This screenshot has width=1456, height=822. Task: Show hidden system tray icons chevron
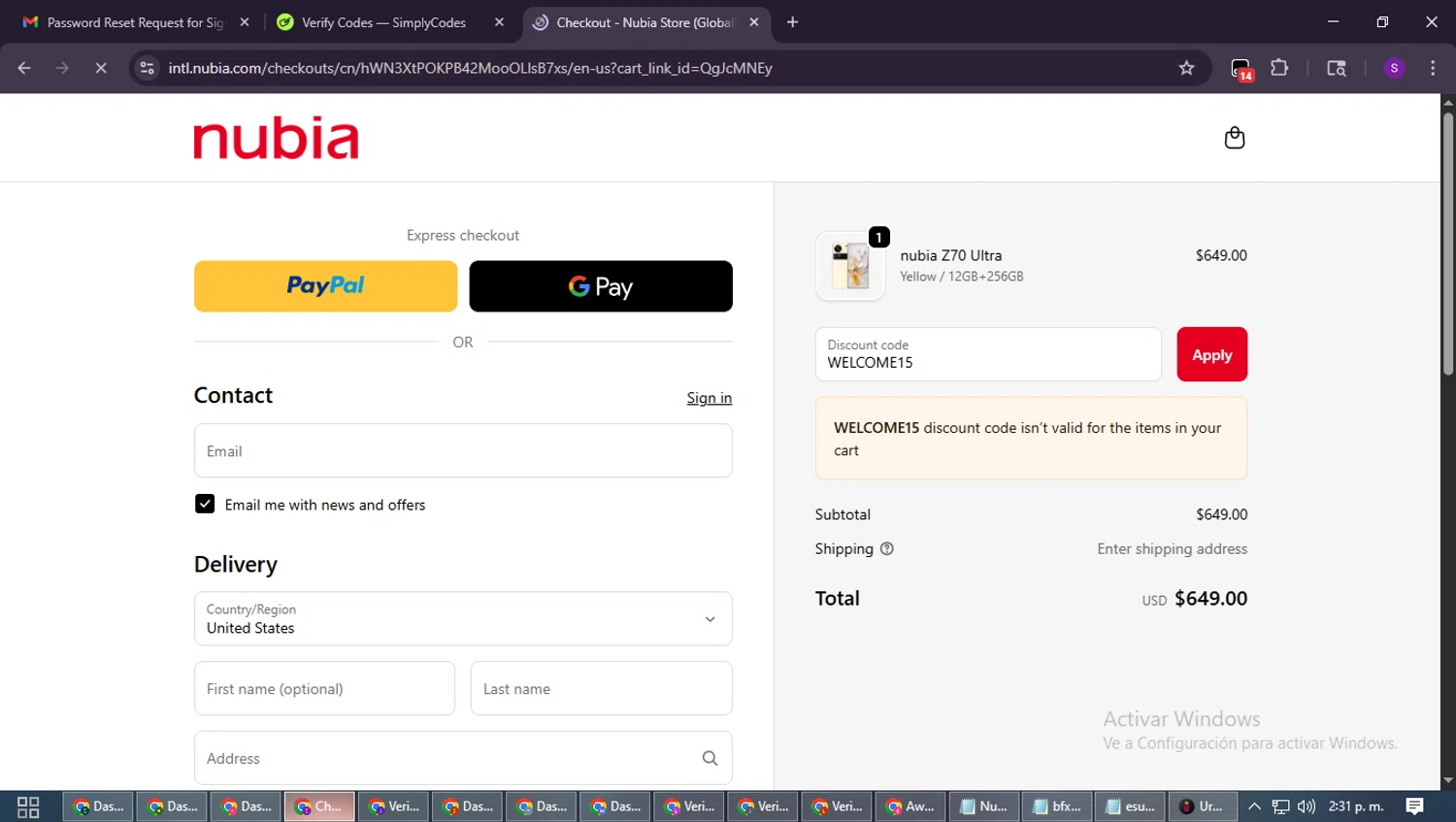pyautogui.click(x=1254, y=806)
